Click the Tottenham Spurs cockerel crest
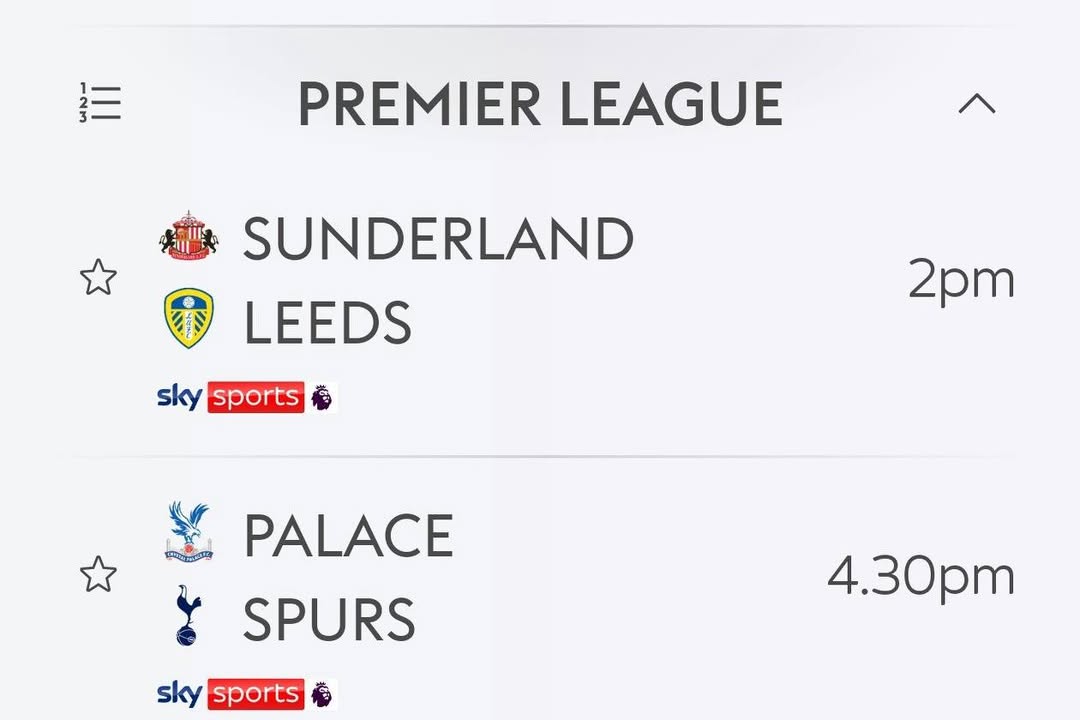This screenshot has width=1080, height=720. click(187, 616)
